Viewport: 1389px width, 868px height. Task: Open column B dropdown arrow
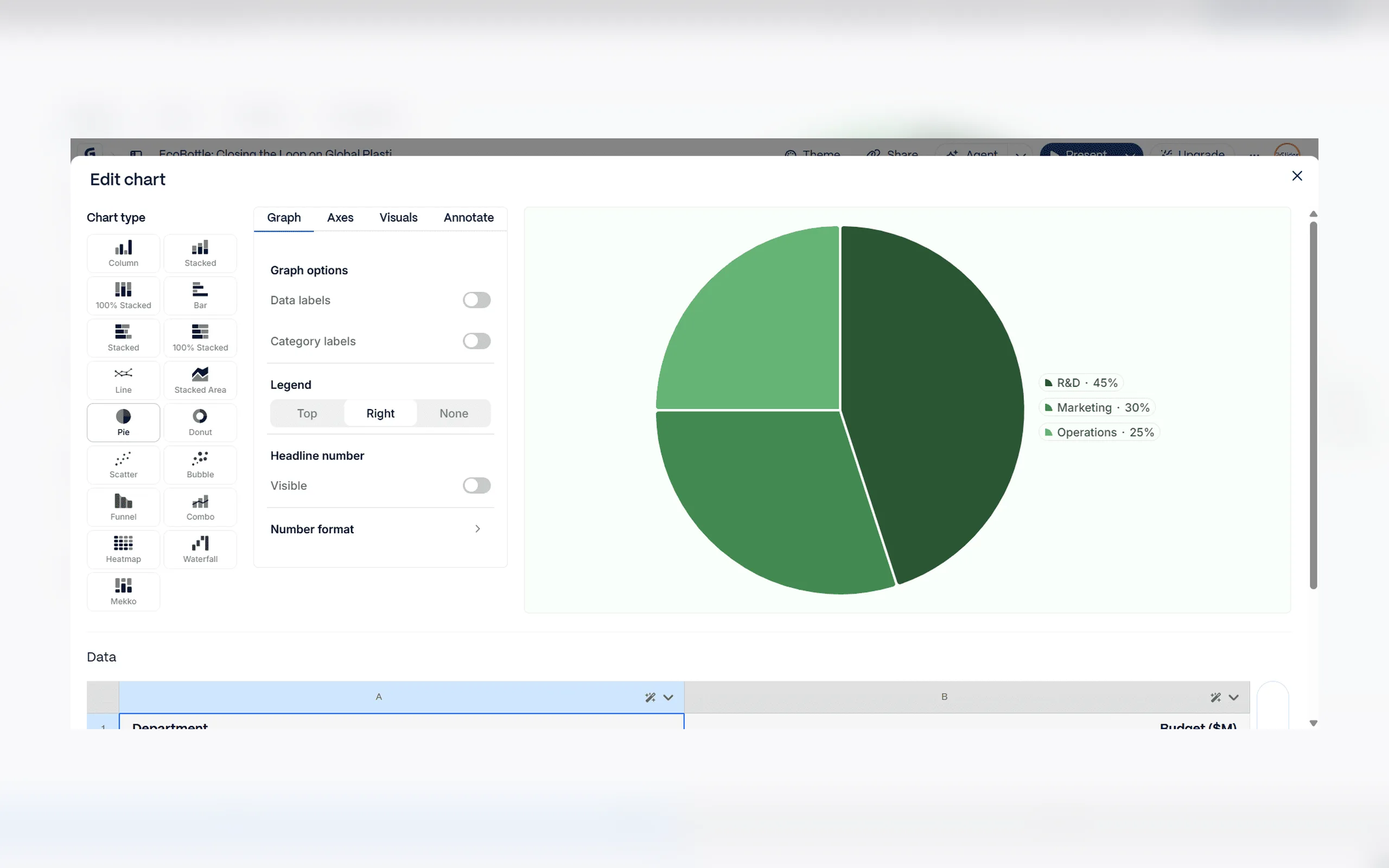(x=1233, y=698)
